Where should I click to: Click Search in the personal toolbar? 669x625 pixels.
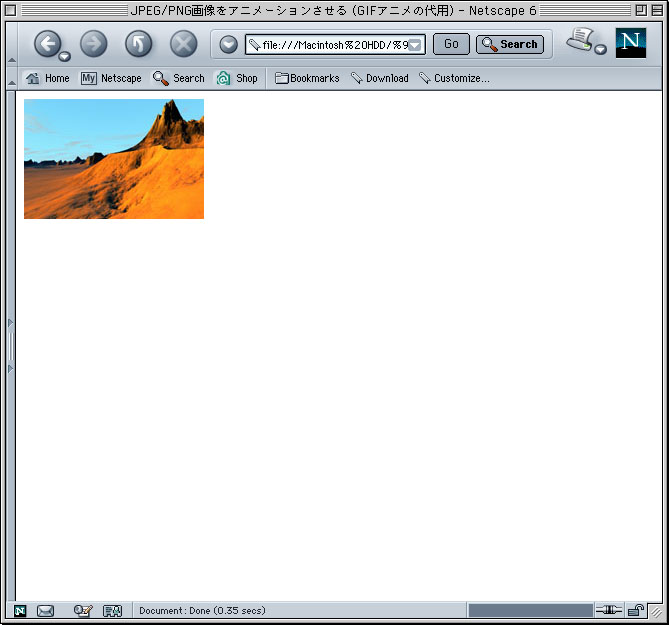179,78
